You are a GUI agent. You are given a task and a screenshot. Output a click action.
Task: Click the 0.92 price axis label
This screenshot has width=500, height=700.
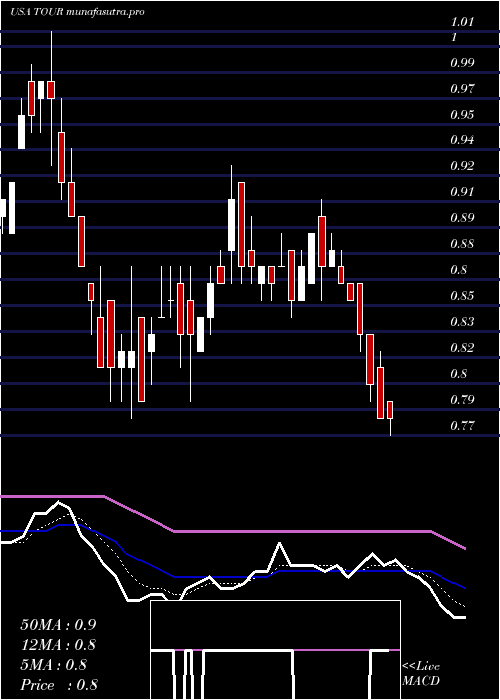(x=462, y=166)
